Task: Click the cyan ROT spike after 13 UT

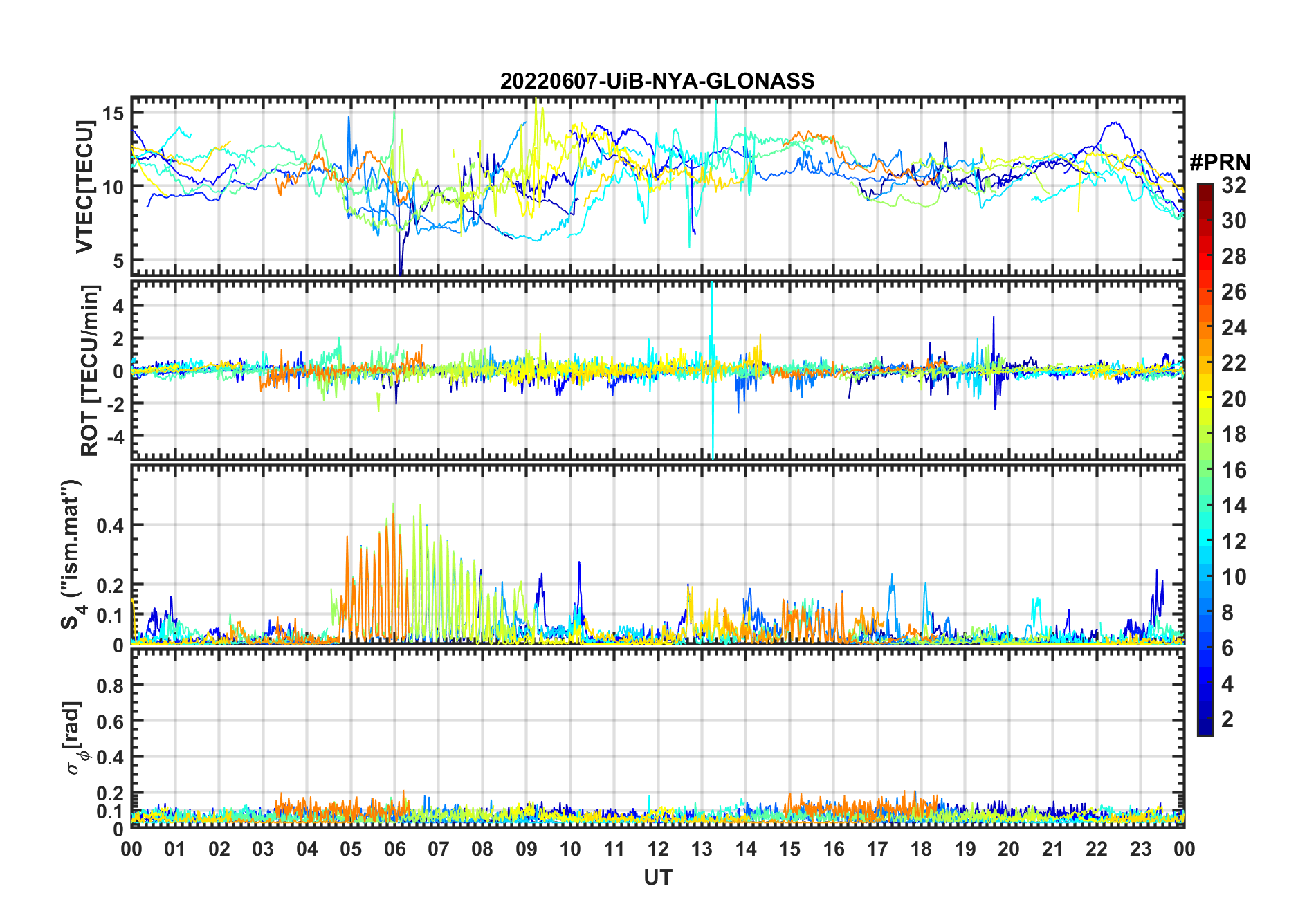Action: point(713,370)
